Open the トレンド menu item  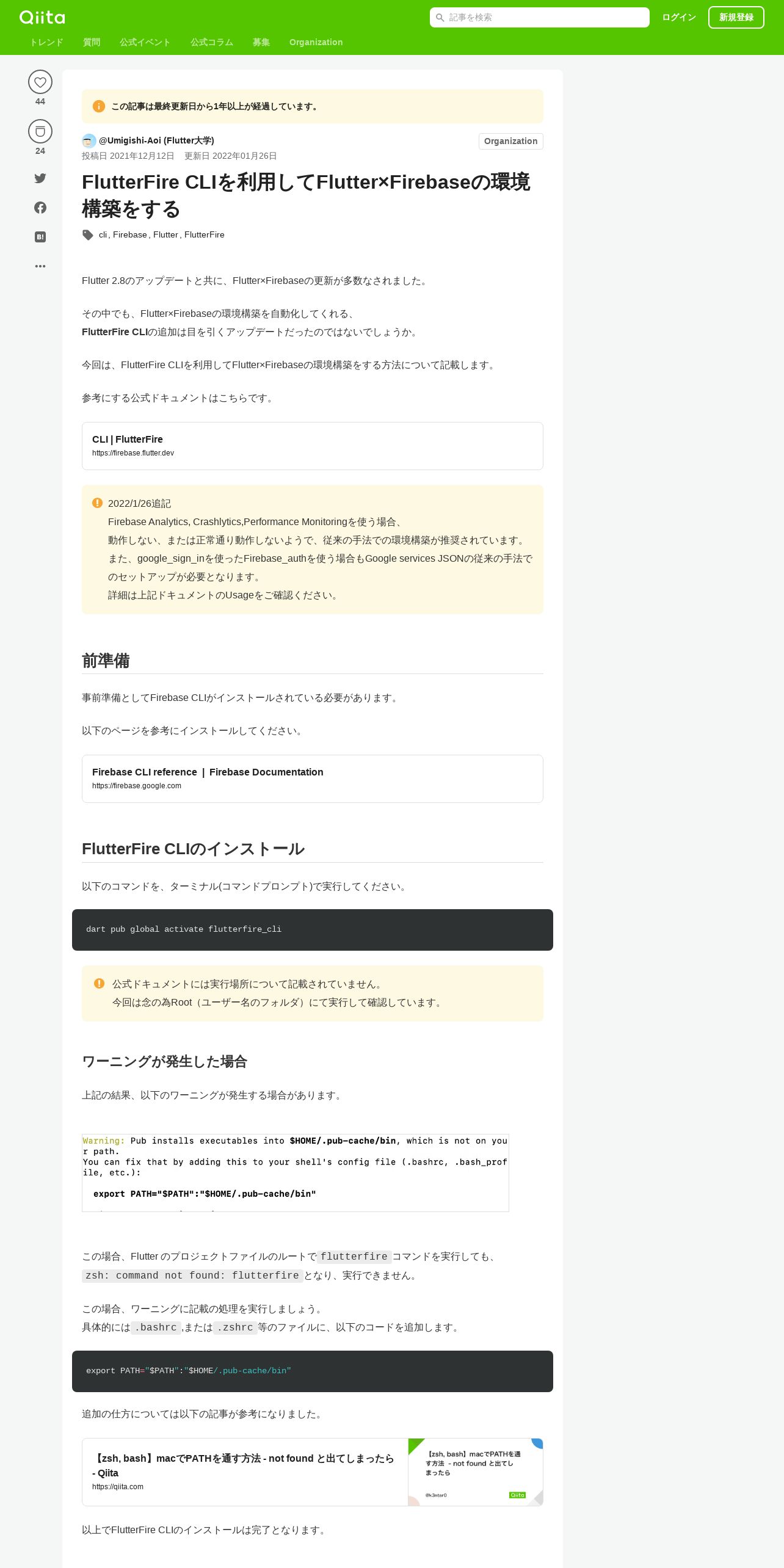pyautogui.click(x=46, y=42)
